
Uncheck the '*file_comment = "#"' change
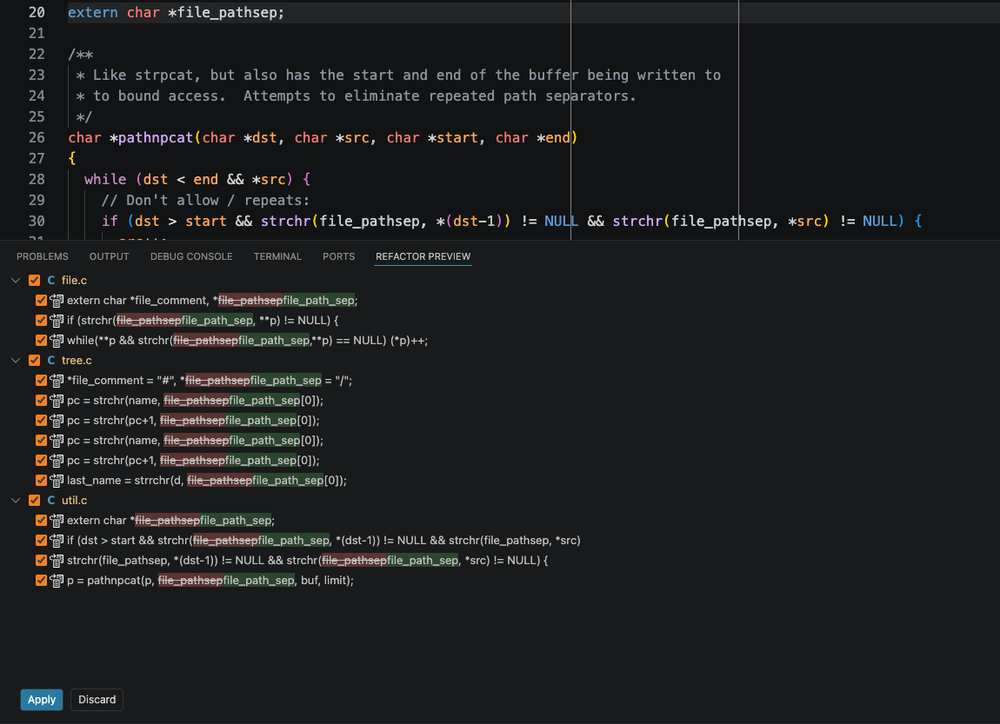41,380
